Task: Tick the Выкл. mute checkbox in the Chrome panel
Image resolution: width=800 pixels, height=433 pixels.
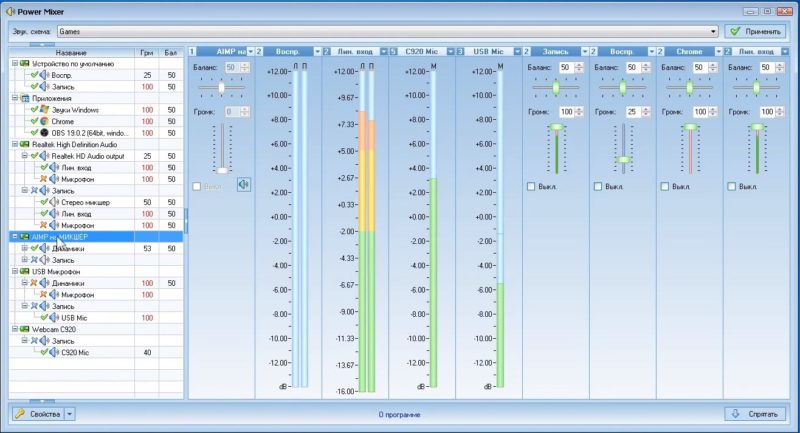Action: tap(666, 186)
